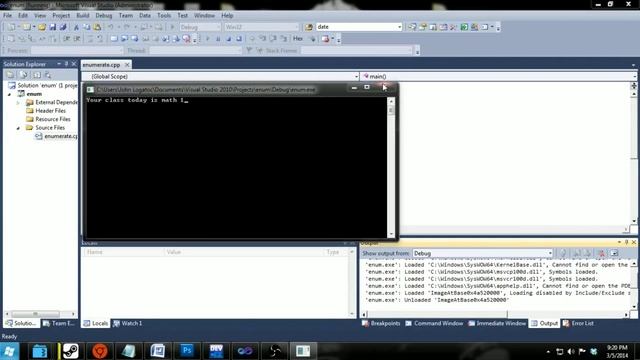Switch to the Watch 1 tab
Image resolution: width=640 pixels, height=360 pixels.
coord(128,323)
